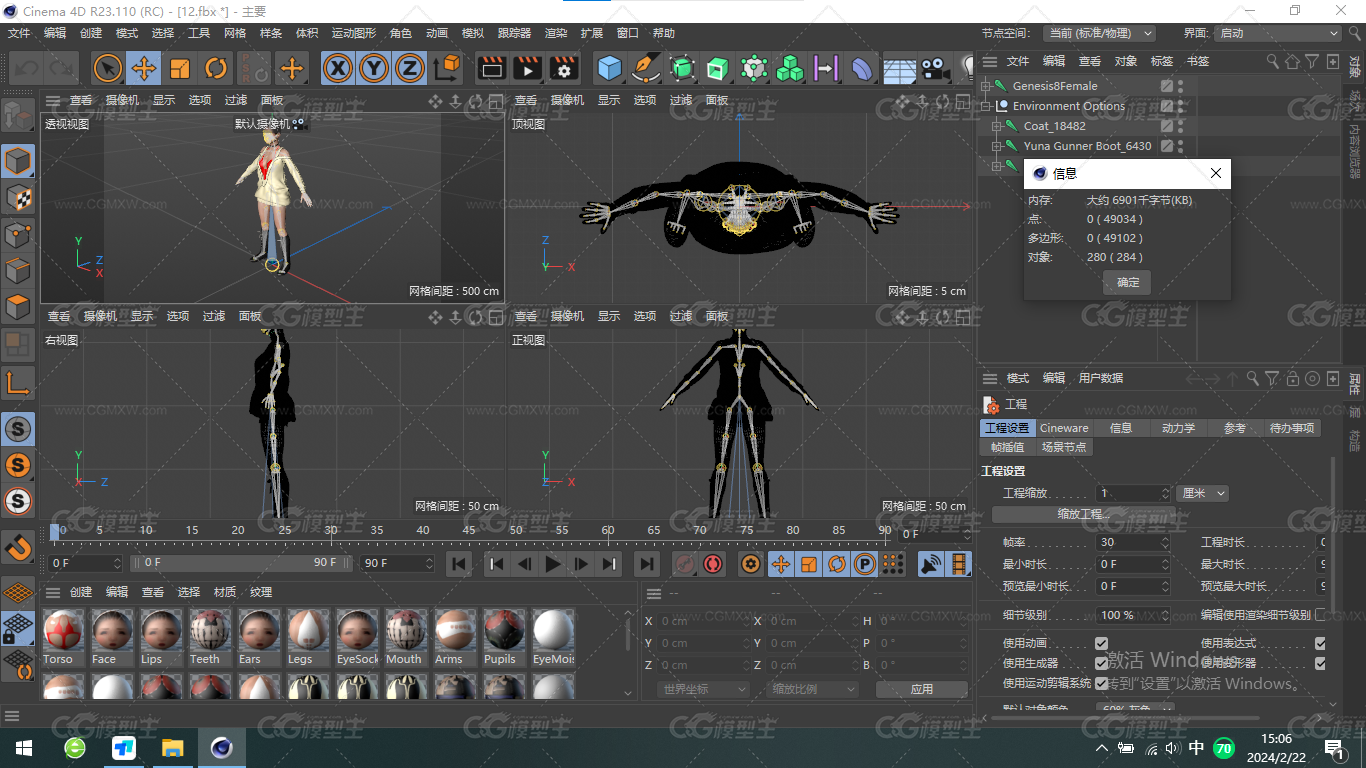Expand the Genesis8Female tree node
The image size is (1366, 768).
coord(986,86)
